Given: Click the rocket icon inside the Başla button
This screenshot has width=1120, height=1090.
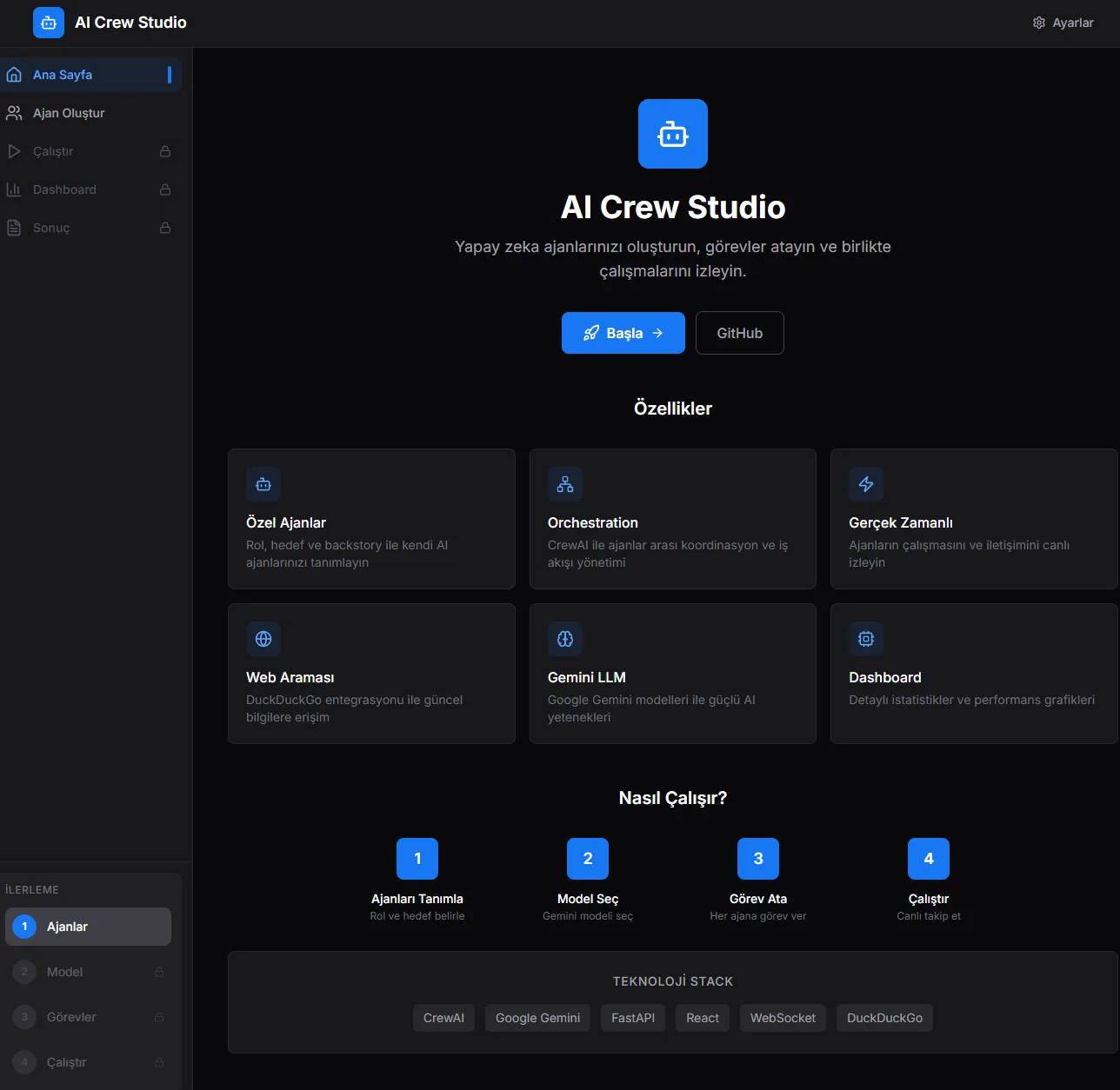Looking at the screenshot, I should coord(591,333).
